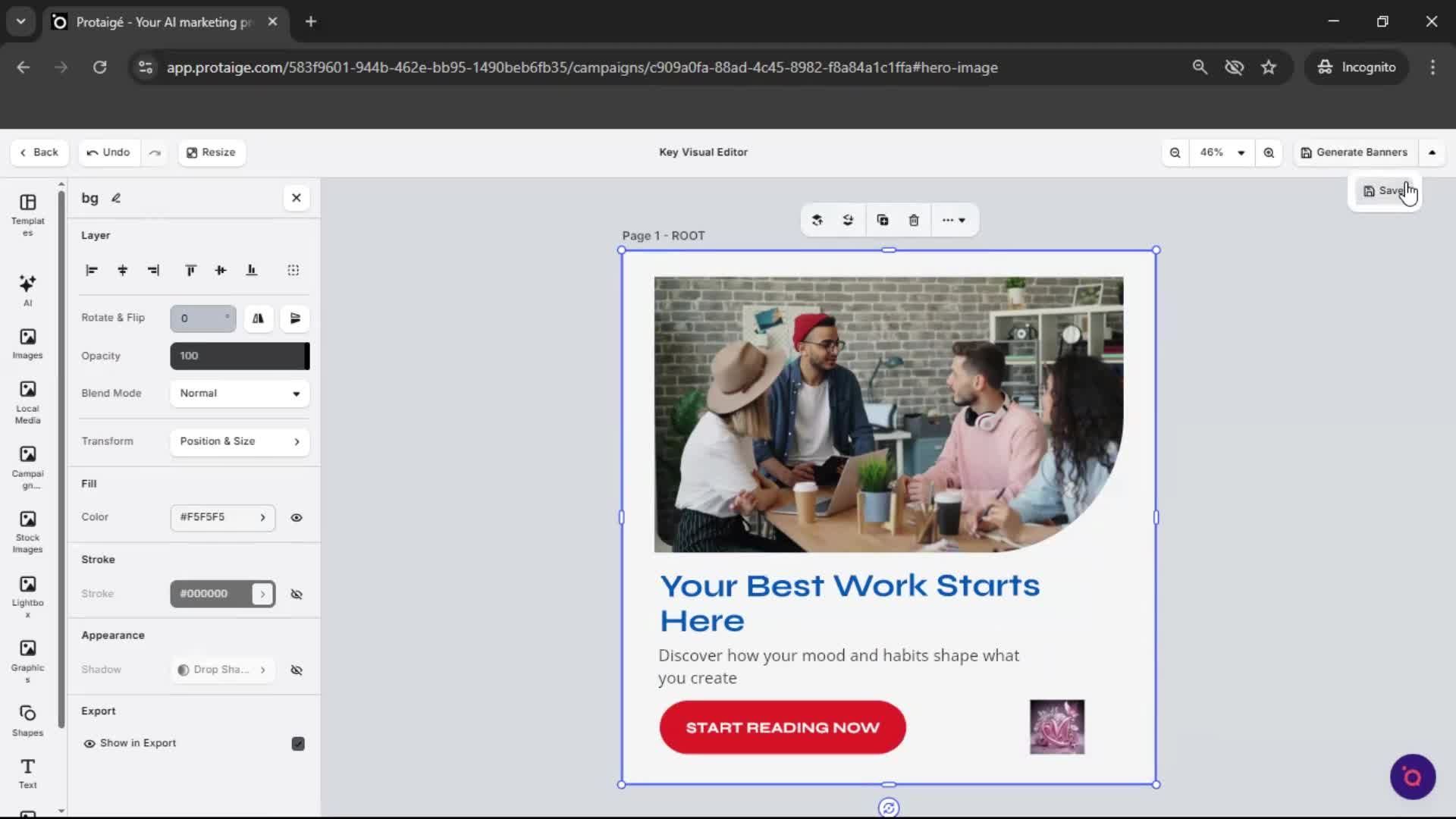Open the Blend Mode dropdown
This screenshot has width=1456, height=819.
239,394
